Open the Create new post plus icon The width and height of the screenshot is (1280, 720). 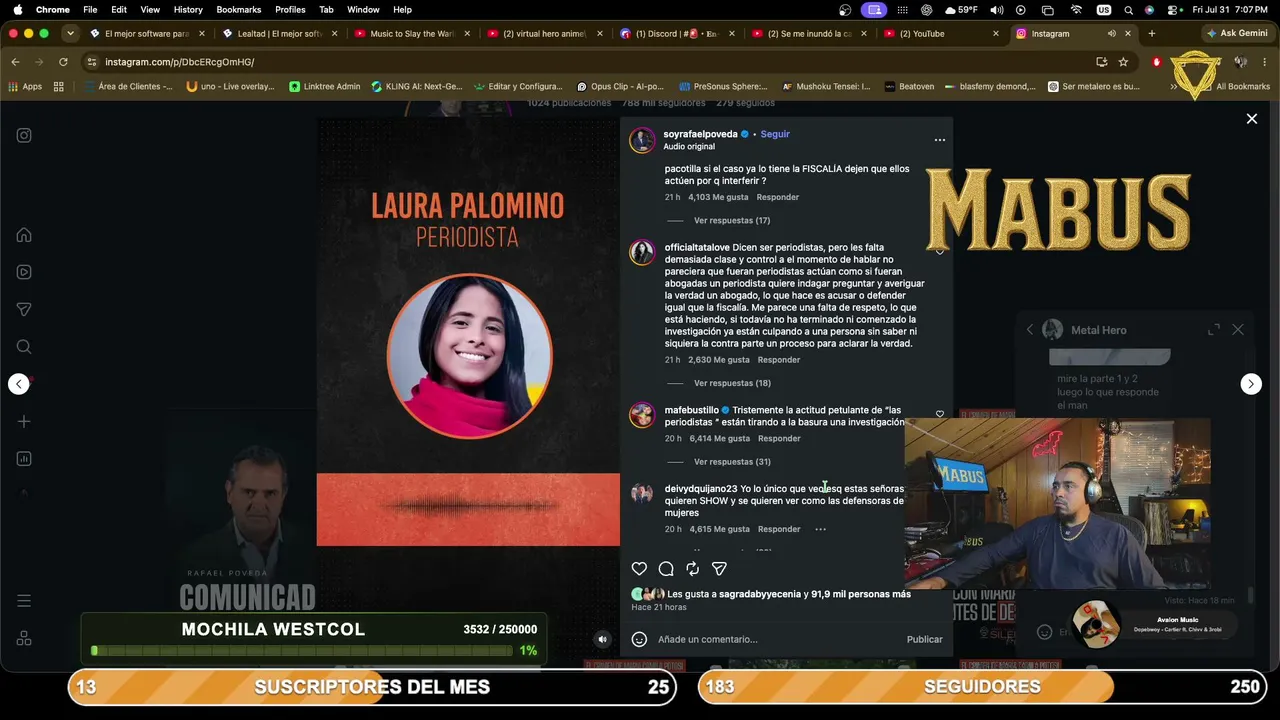tap(24, 421)
